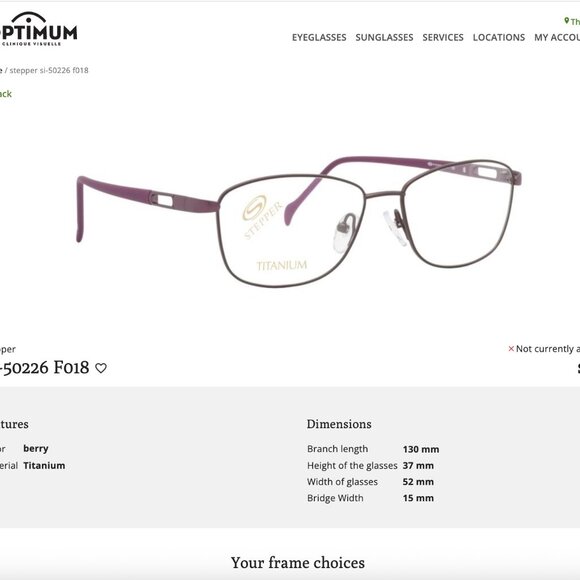Open the Sunglasses menu
580x580 pixels.
coord(384,37)
